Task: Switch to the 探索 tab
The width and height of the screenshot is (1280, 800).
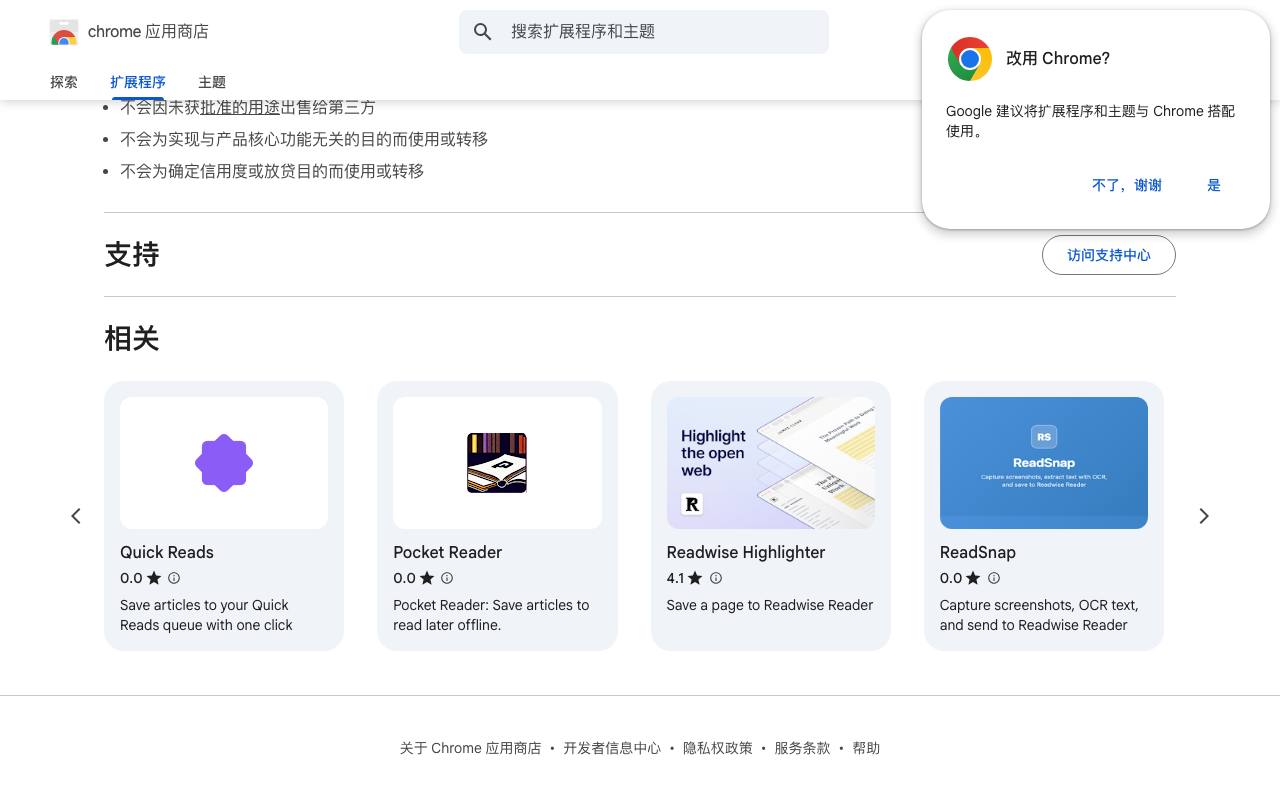Action: (x=64, y=82)
